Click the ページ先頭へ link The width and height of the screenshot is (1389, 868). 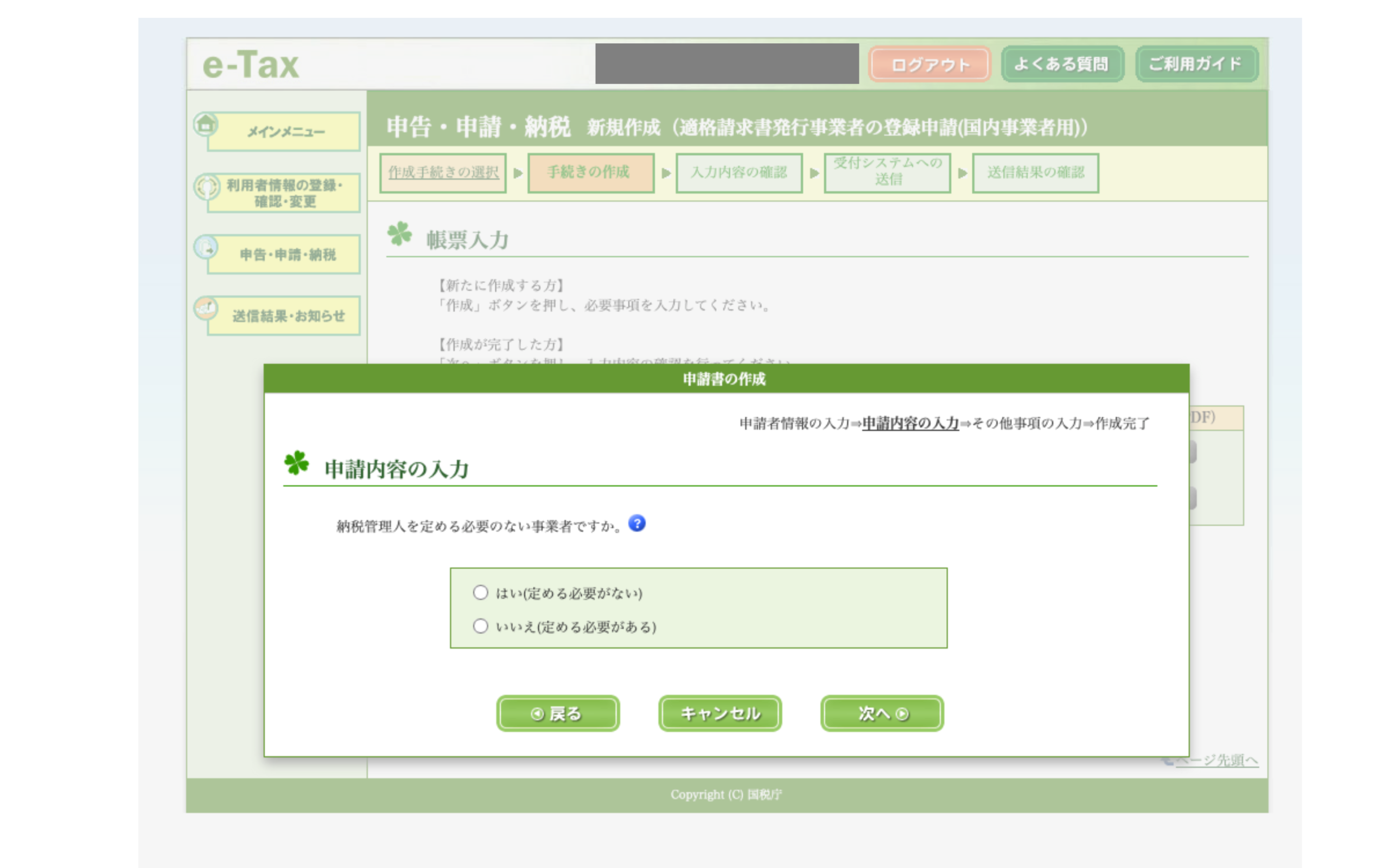[1216, 760]
